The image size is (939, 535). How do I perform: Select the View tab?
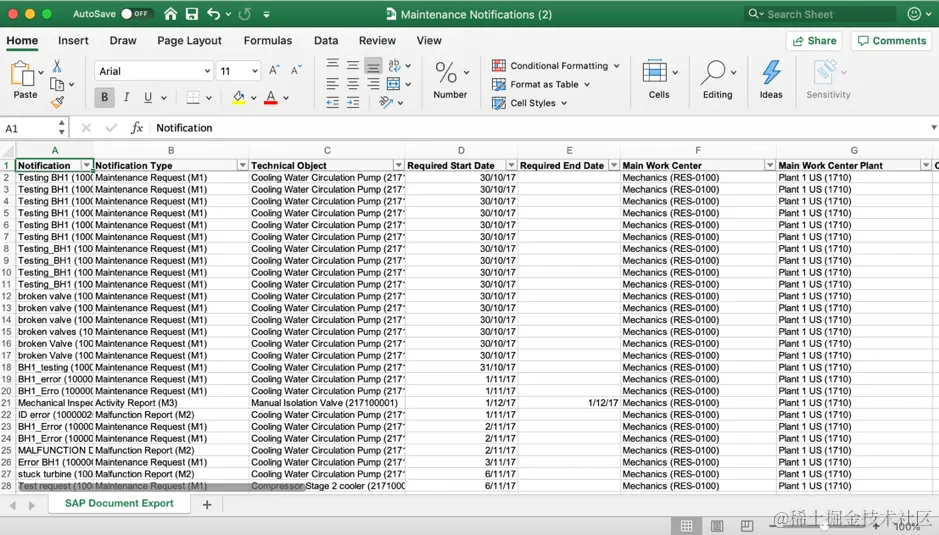point(429,41)
